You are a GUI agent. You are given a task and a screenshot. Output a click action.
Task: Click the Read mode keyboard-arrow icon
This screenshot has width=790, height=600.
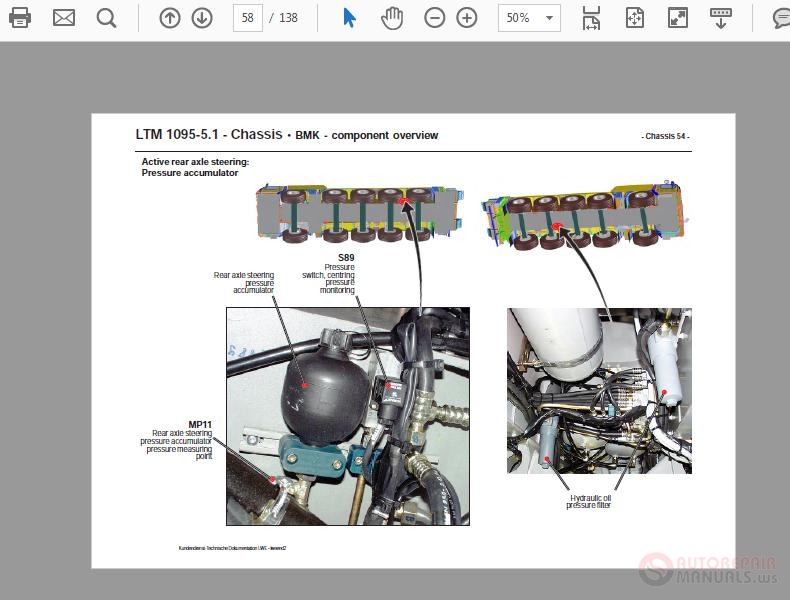point(720,18)
